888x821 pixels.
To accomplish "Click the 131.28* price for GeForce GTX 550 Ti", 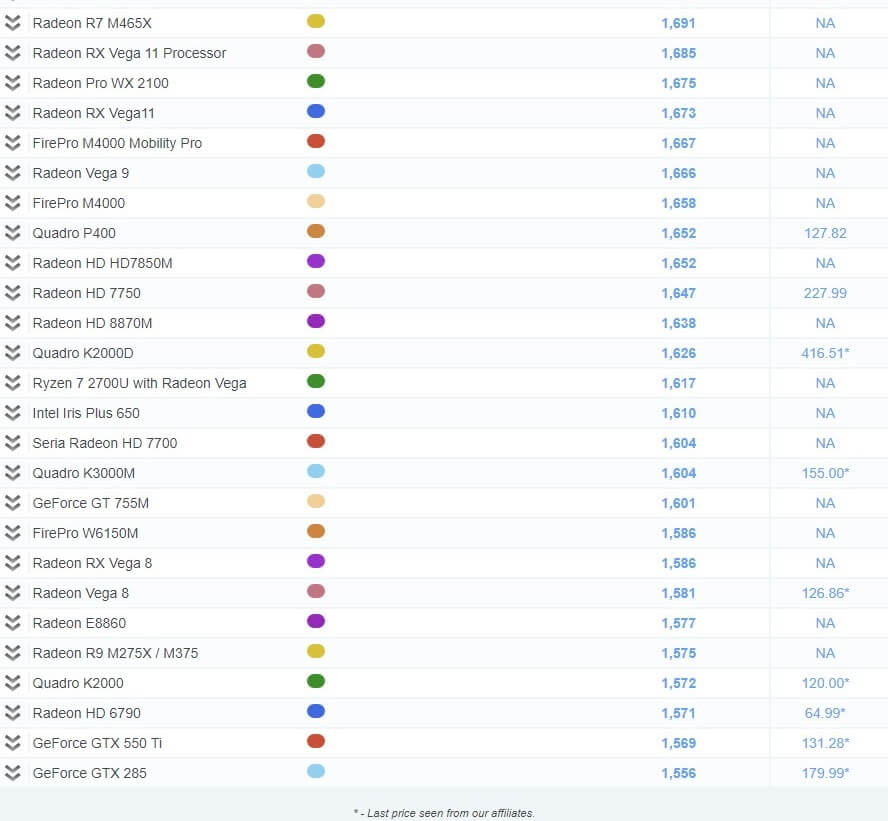I will tap(825, 743).
